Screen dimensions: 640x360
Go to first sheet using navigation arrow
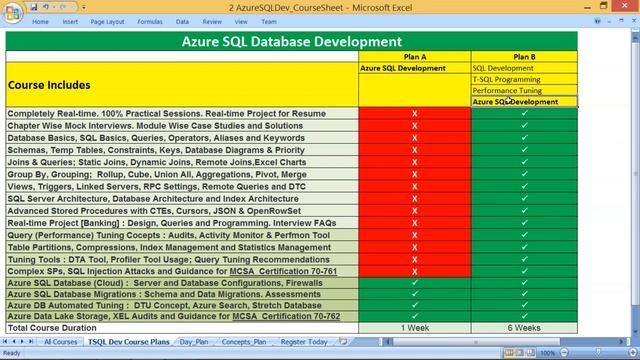(5, 342)
